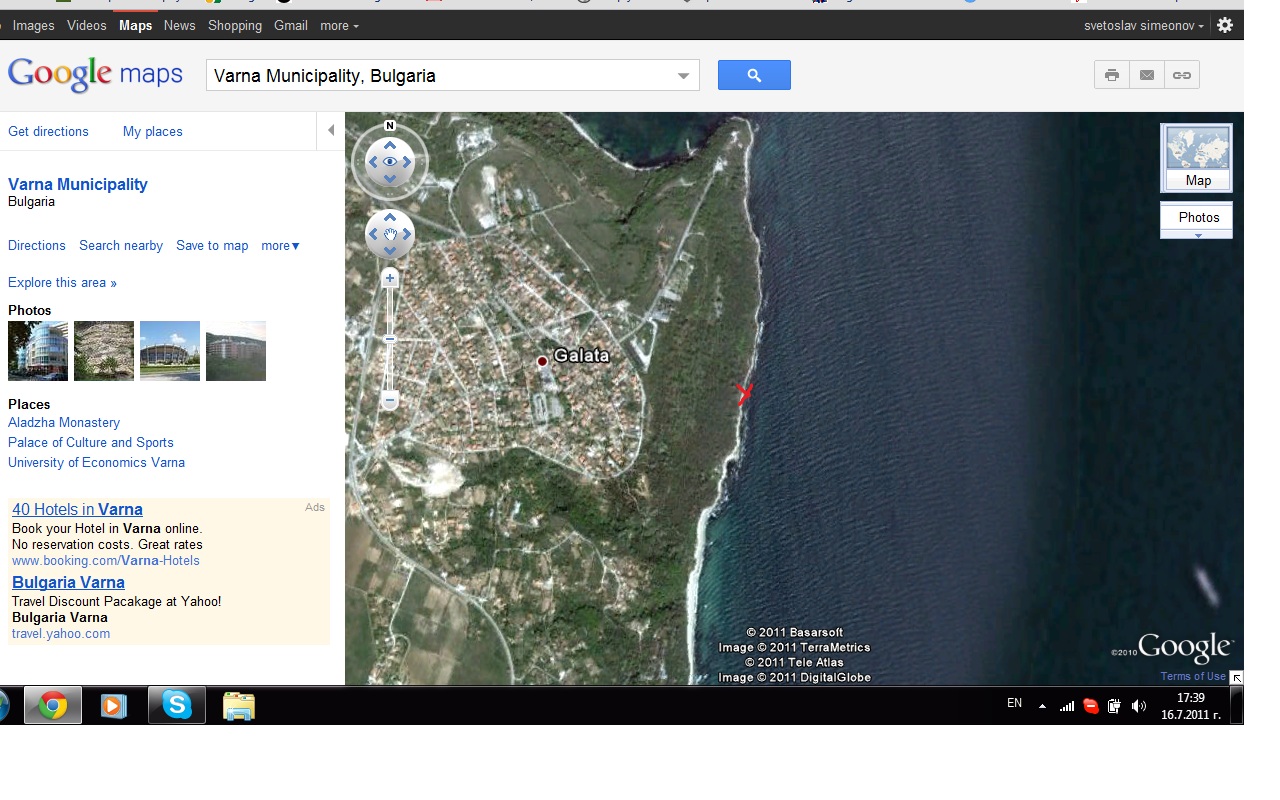Rotate view up on the eye compass
1280x800 pixels.
(390, 145)
